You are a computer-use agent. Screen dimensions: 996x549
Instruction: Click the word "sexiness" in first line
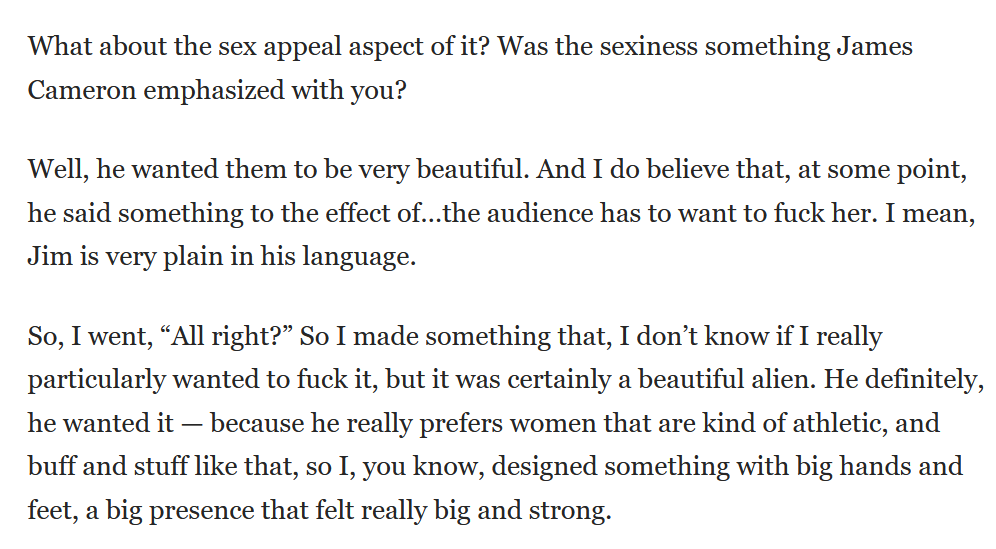coord(649,46)
